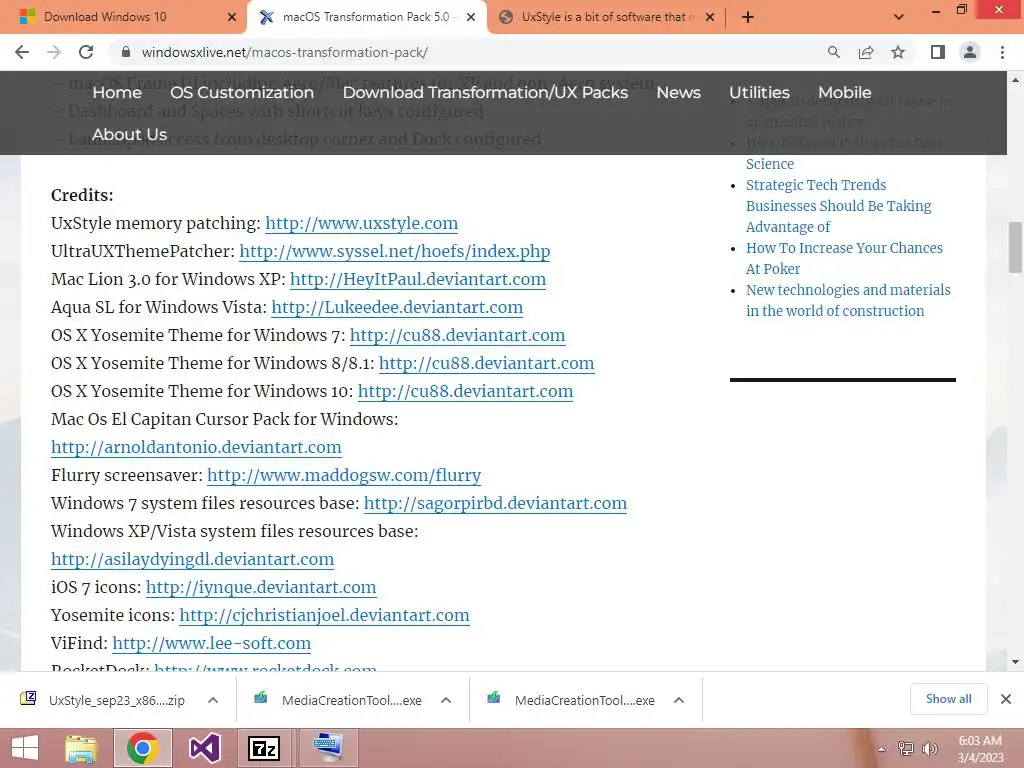Open the zoom magnifier icon in address bar
1024x768 pixels.
[833, 52]
